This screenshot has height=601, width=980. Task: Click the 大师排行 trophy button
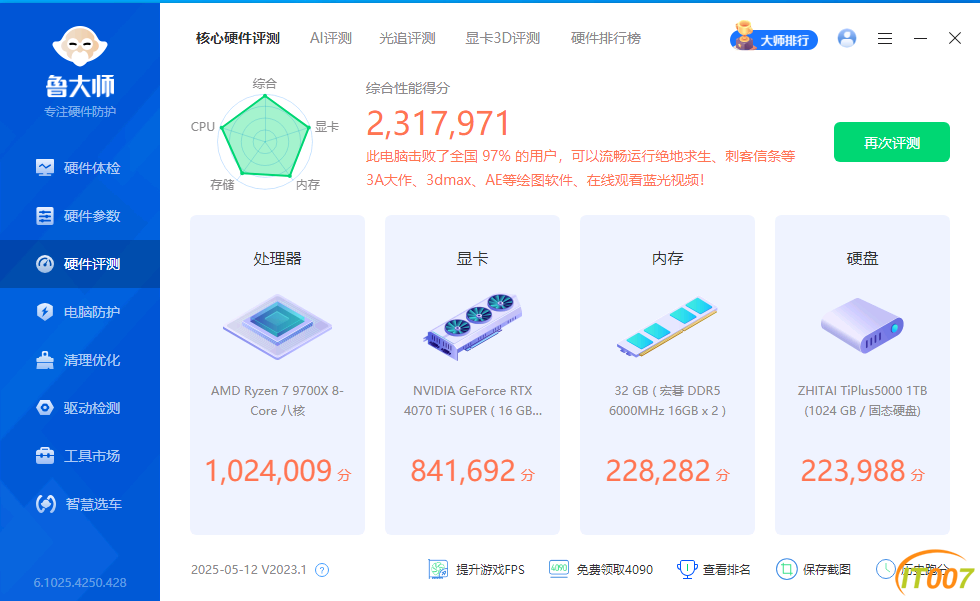774,37
